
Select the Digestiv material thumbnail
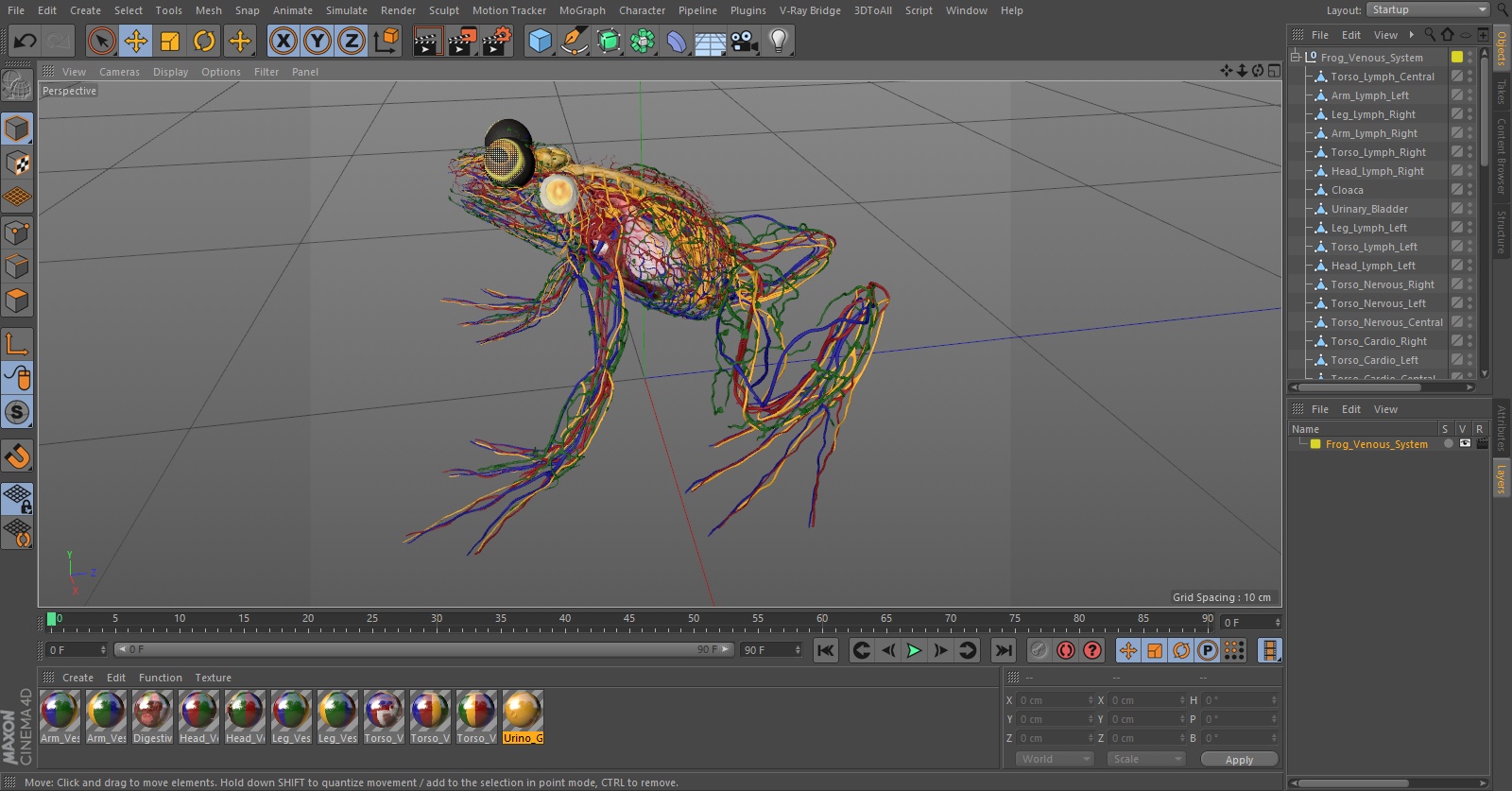[152, 717]
